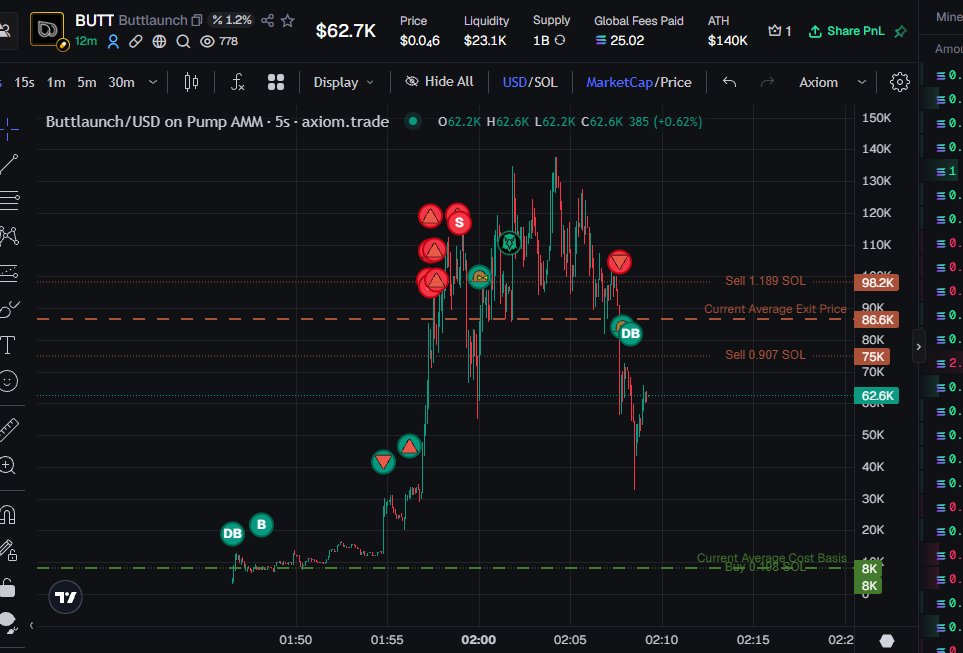Pin the token with the pin icon

click(900, 31)
